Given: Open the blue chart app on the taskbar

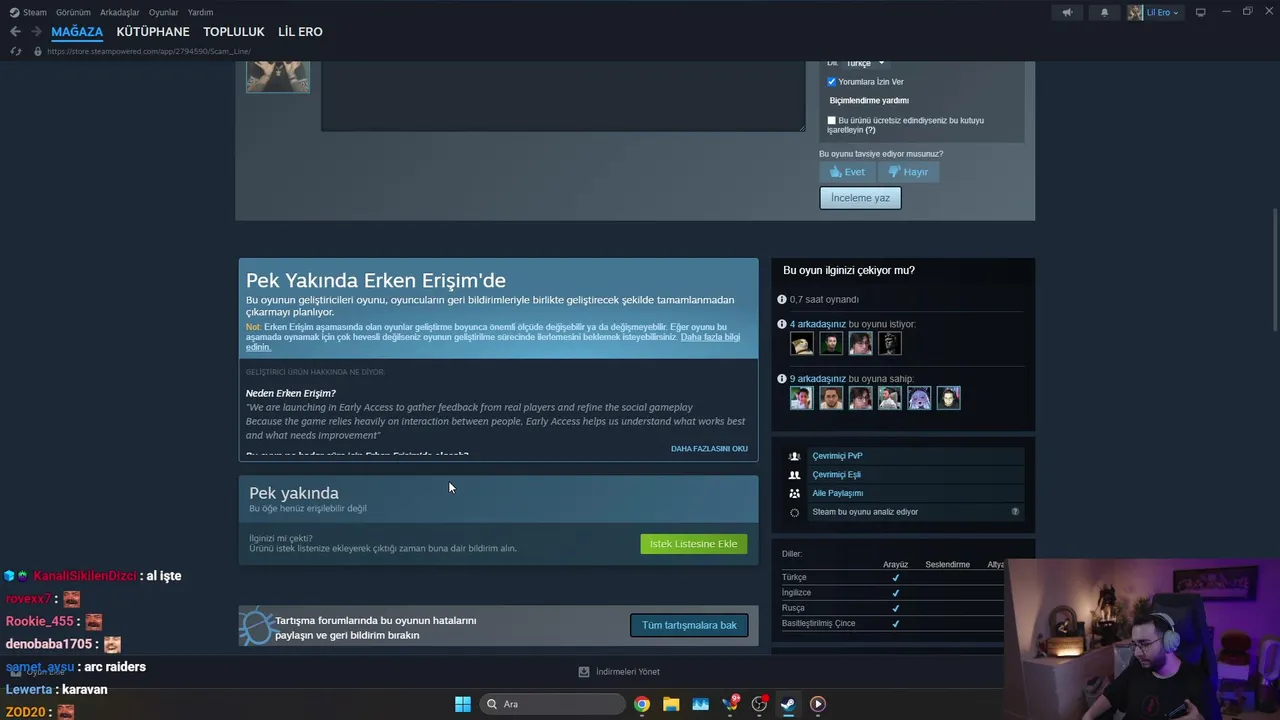Looking at the screenshot, I should coord(701,704).
